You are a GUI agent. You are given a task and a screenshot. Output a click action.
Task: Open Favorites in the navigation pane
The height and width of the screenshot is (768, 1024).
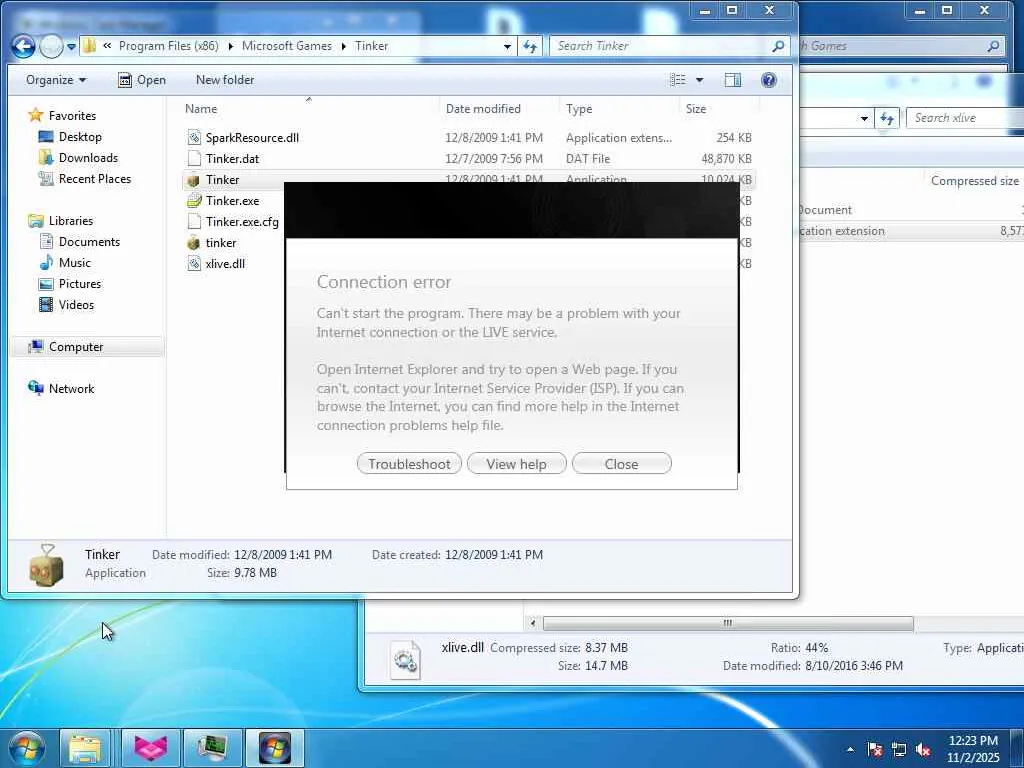point(72,116)
